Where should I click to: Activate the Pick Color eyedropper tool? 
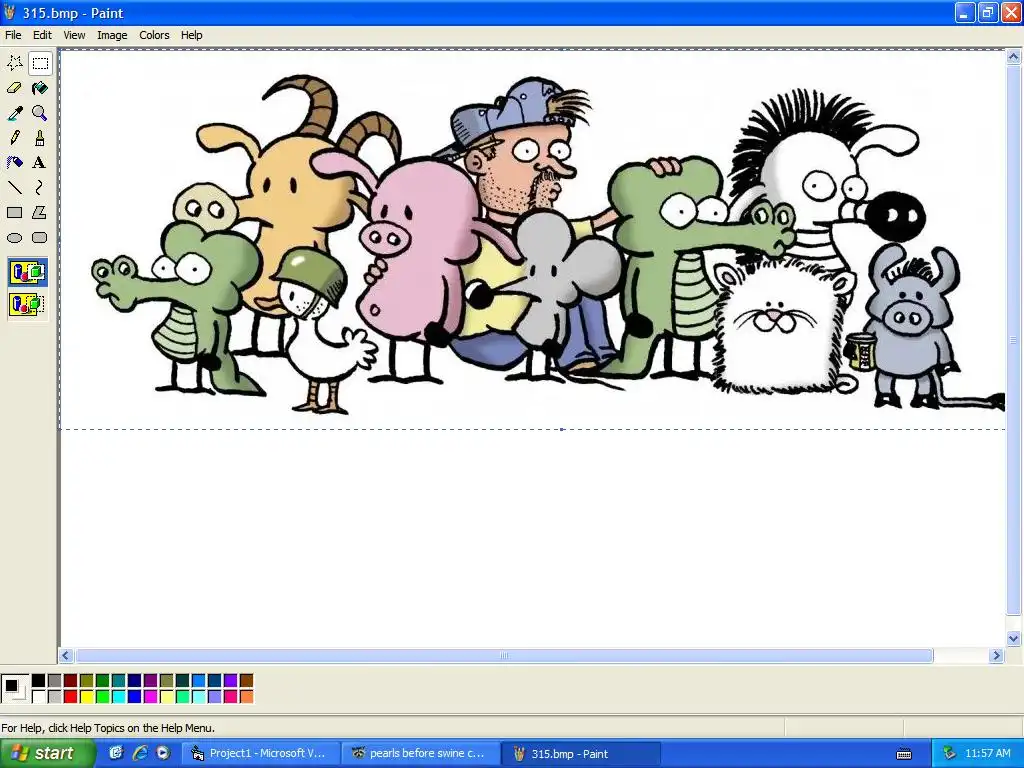pyautogui.click(x=14, y=113)
